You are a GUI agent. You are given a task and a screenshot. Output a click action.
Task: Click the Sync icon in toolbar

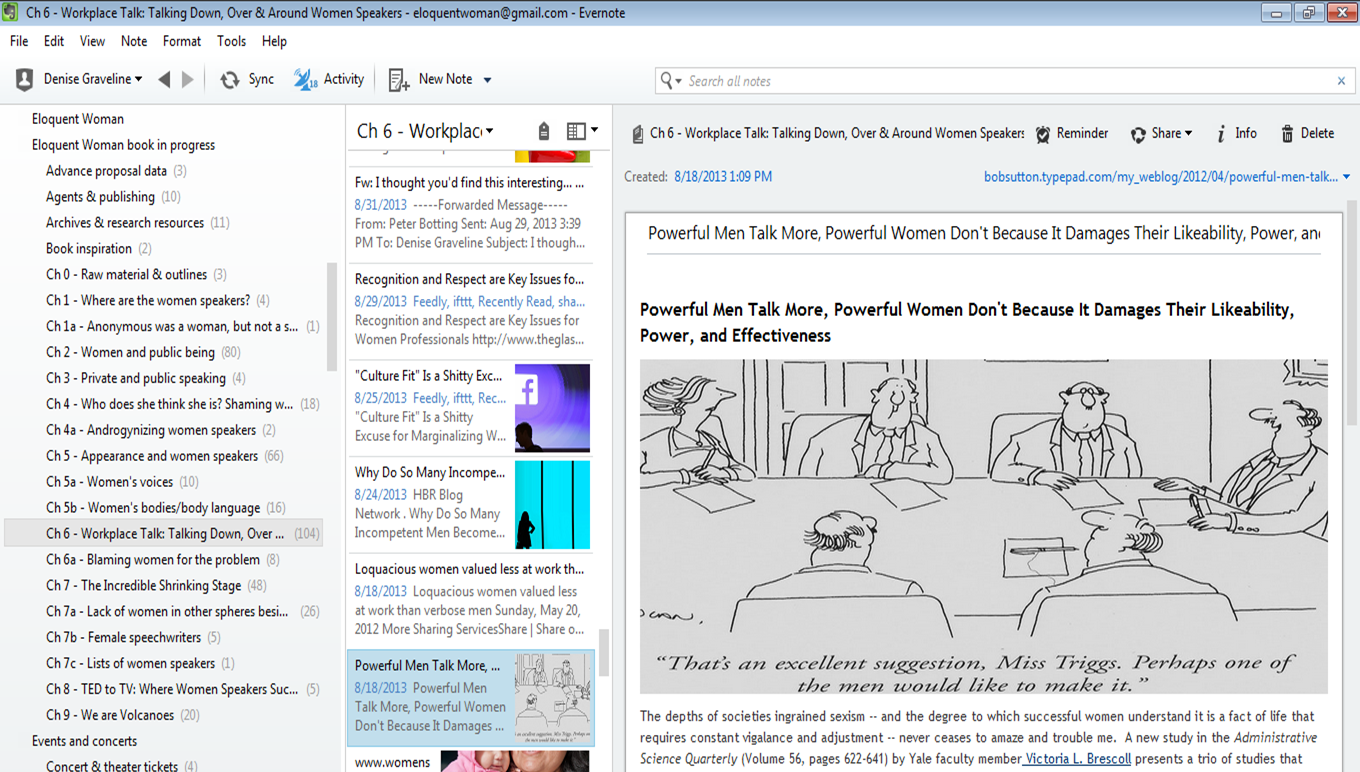[x=230, y=80]
